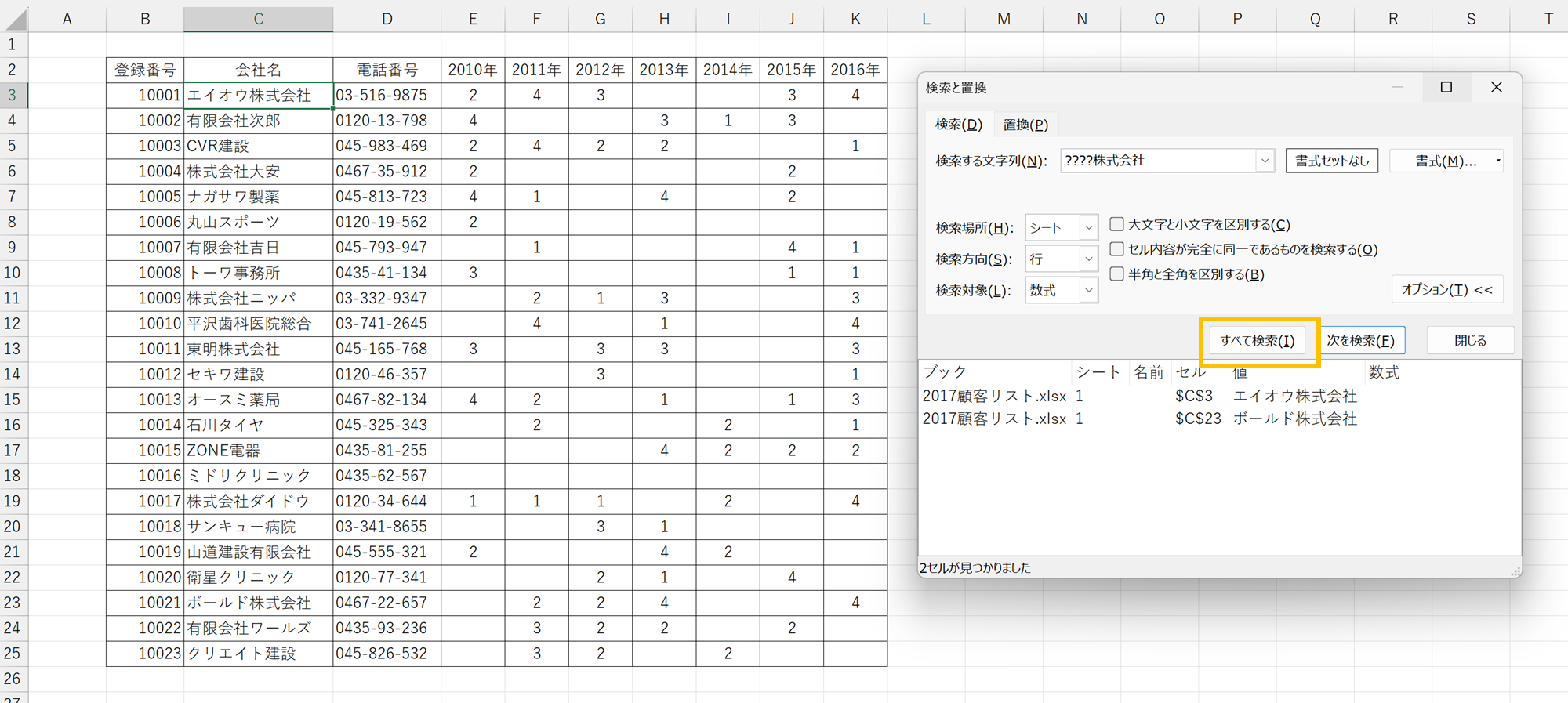Viewport: 1568px width, 703px height.
Task: Check セル内容が完全に同一であるものを検索する option
Action: tap(1117, 249)
